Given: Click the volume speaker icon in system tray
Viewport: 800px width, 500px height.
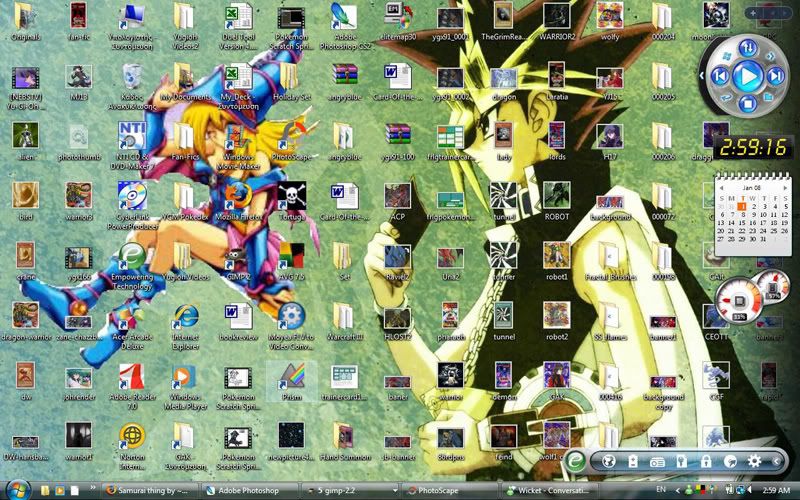Looking at the screenshot, I should [750, 490].
